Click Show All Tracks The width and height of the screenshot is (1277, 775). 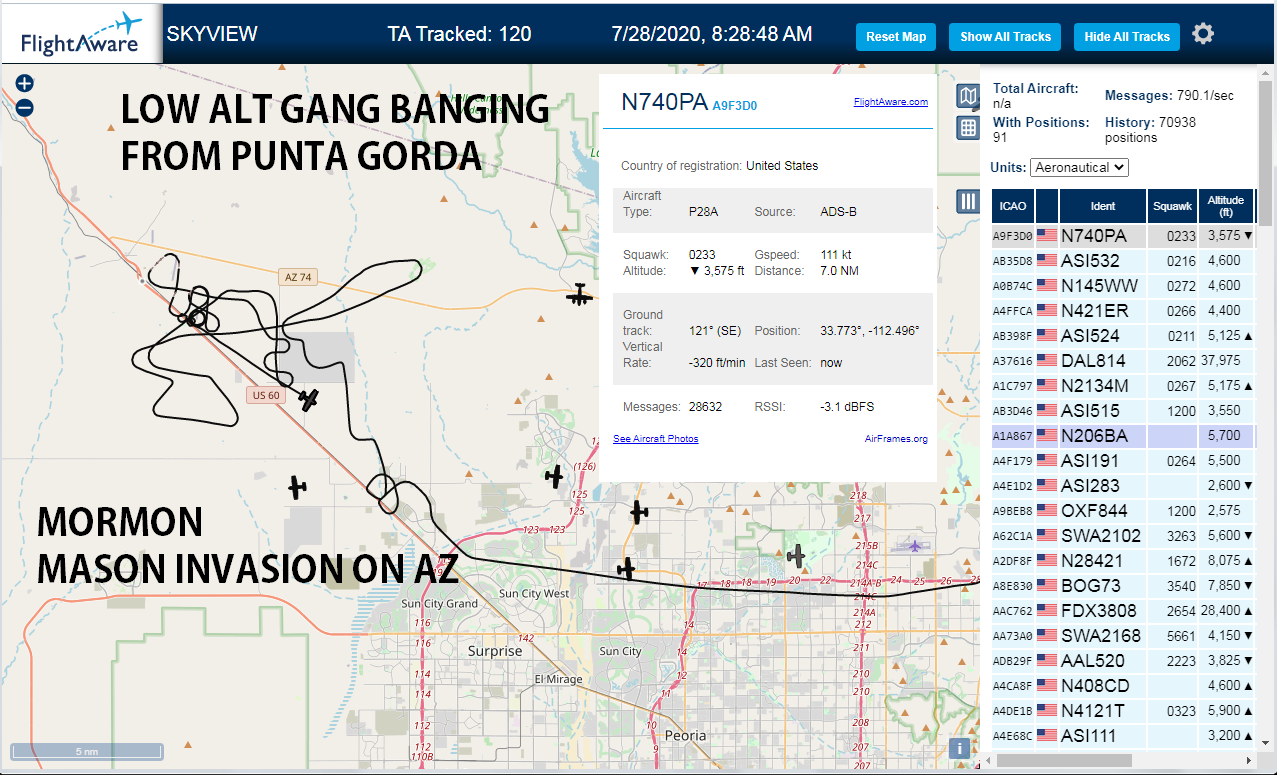pyautogui.click(x=1005, y=37)
